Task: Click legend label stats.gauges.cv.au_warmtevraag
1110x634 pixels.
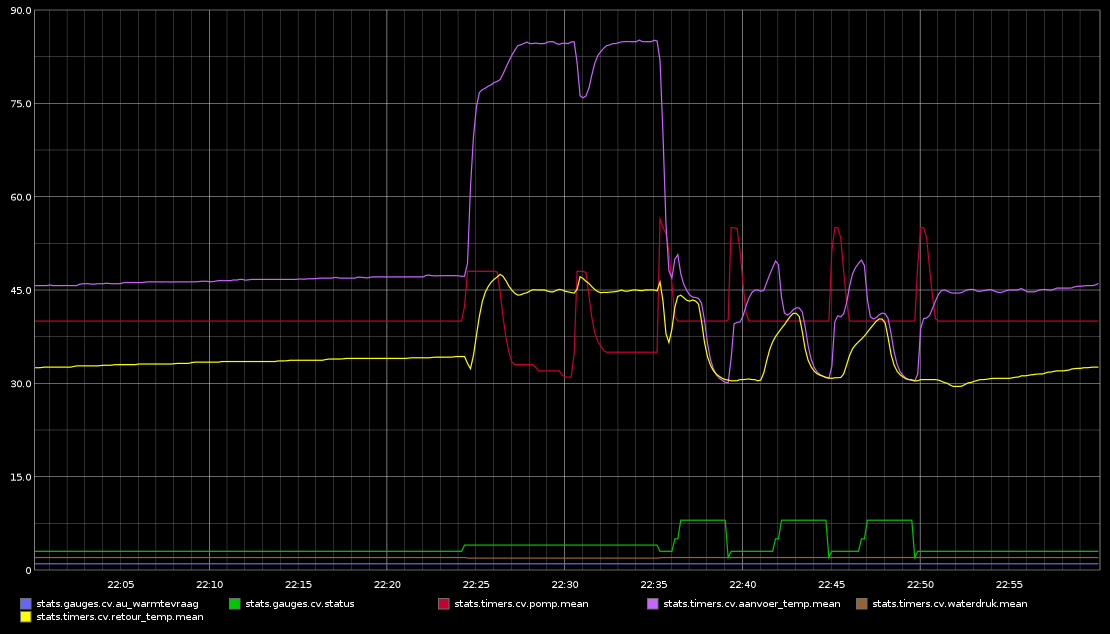Action: (118, 604)
